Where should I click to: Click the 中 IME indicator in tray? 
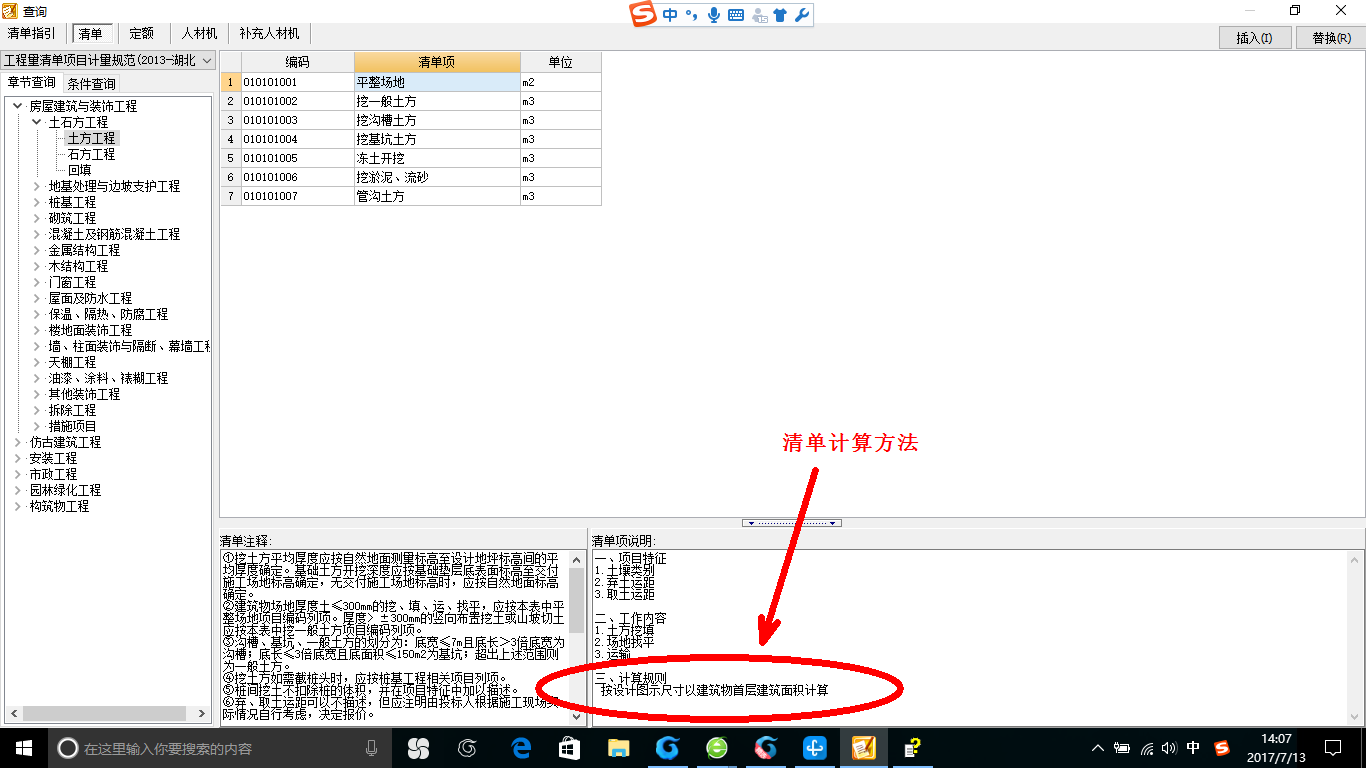tap(1193, 747)
